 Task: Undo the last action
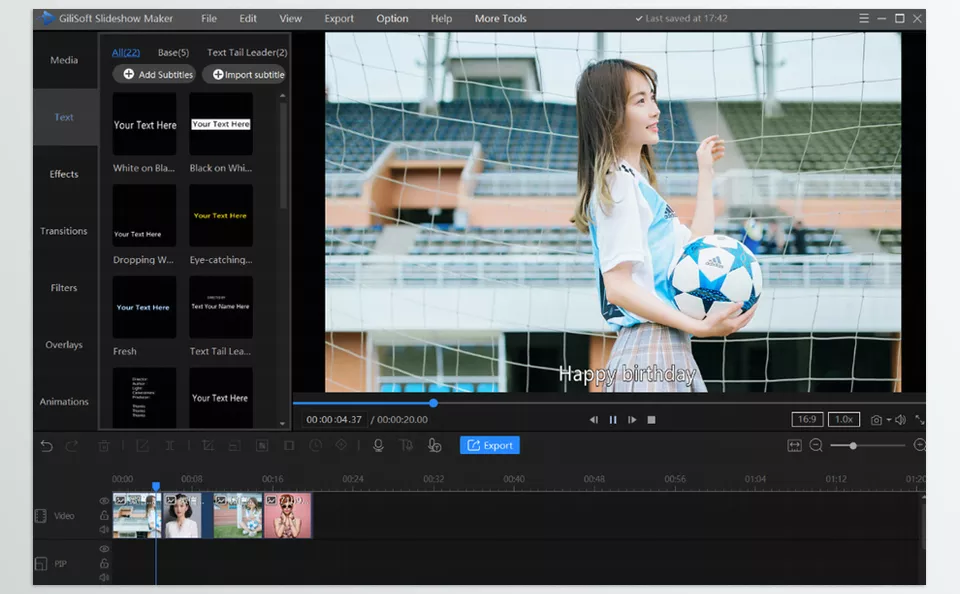[47, 446]
